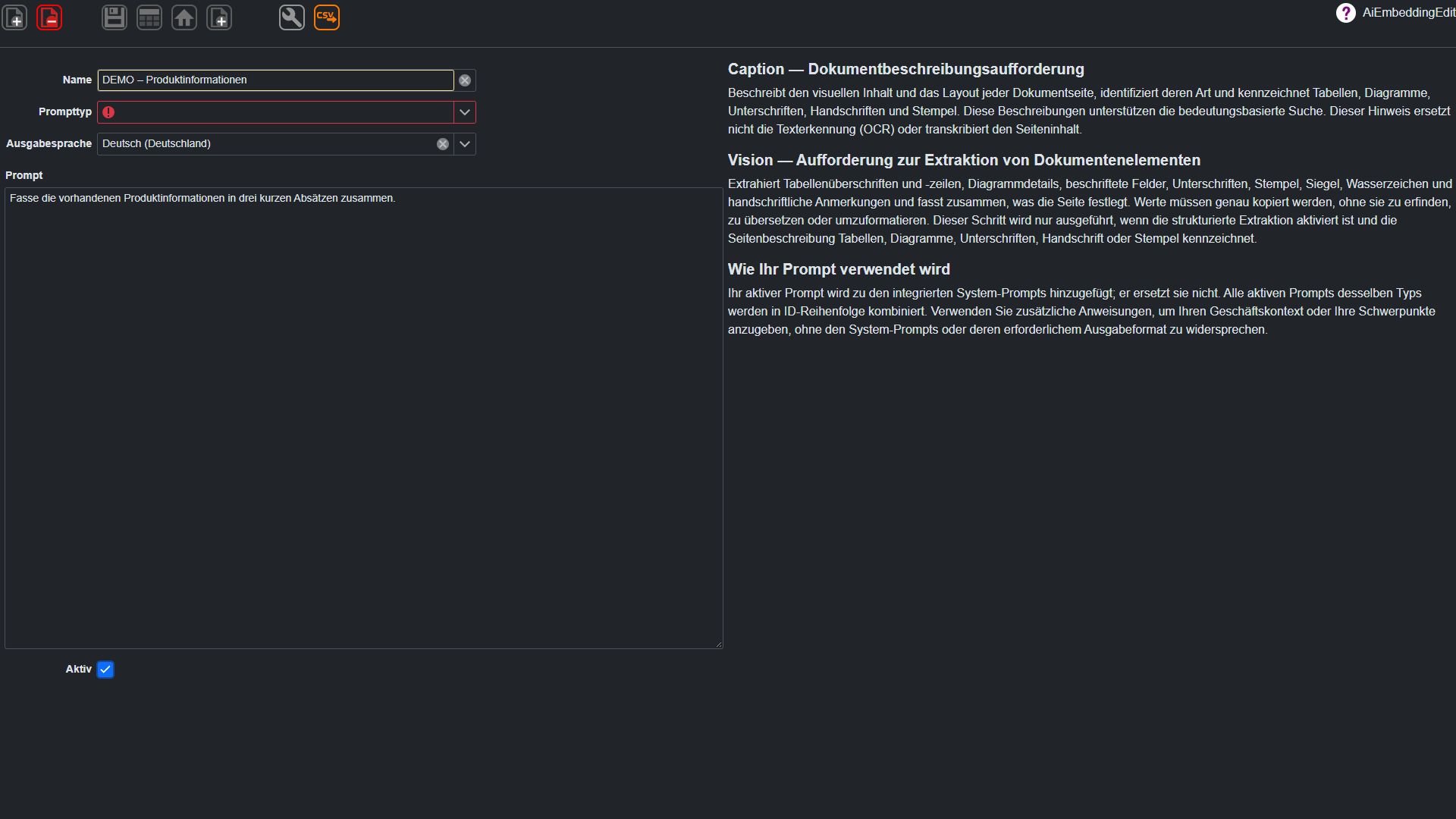Export using the orange CSV icon
The width and height of the screenshot is (1456, 819).
point(327,17)
